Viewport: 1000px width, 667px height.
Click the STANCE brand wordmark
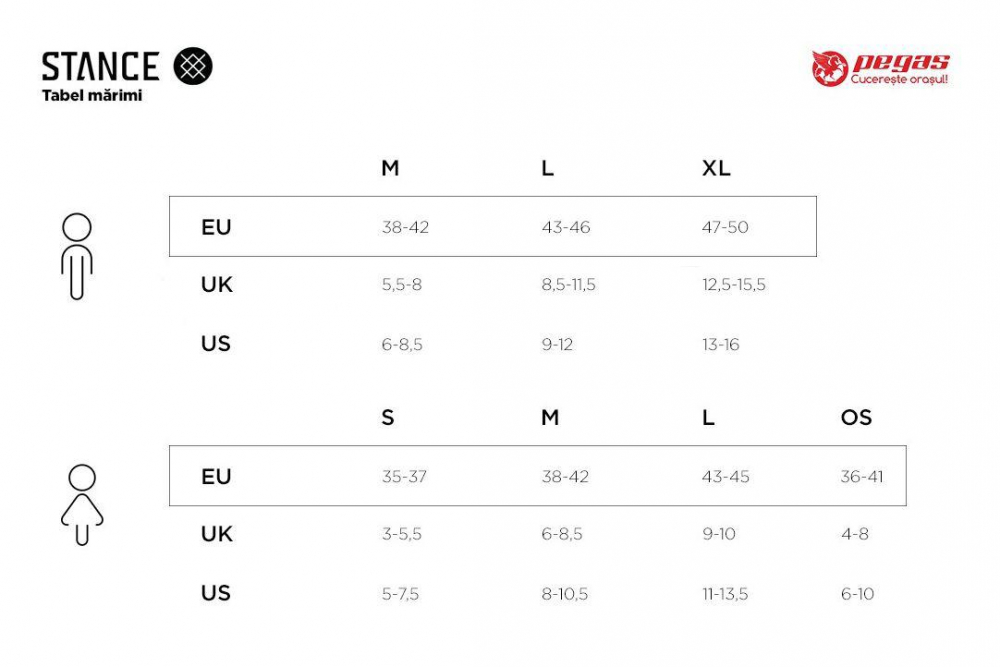click(x=100, y=67)
